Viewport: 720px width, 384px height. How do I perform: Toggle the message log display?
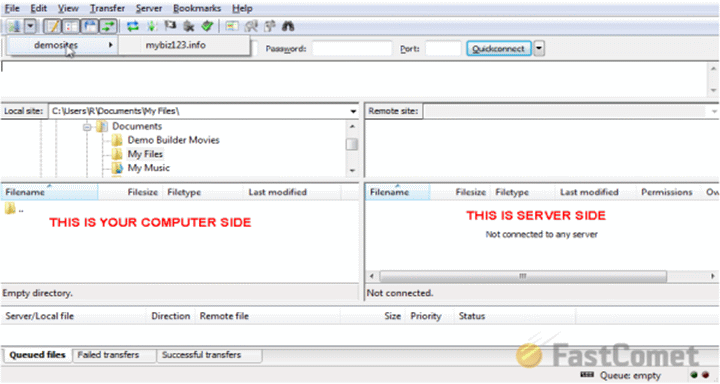(52, 26)
